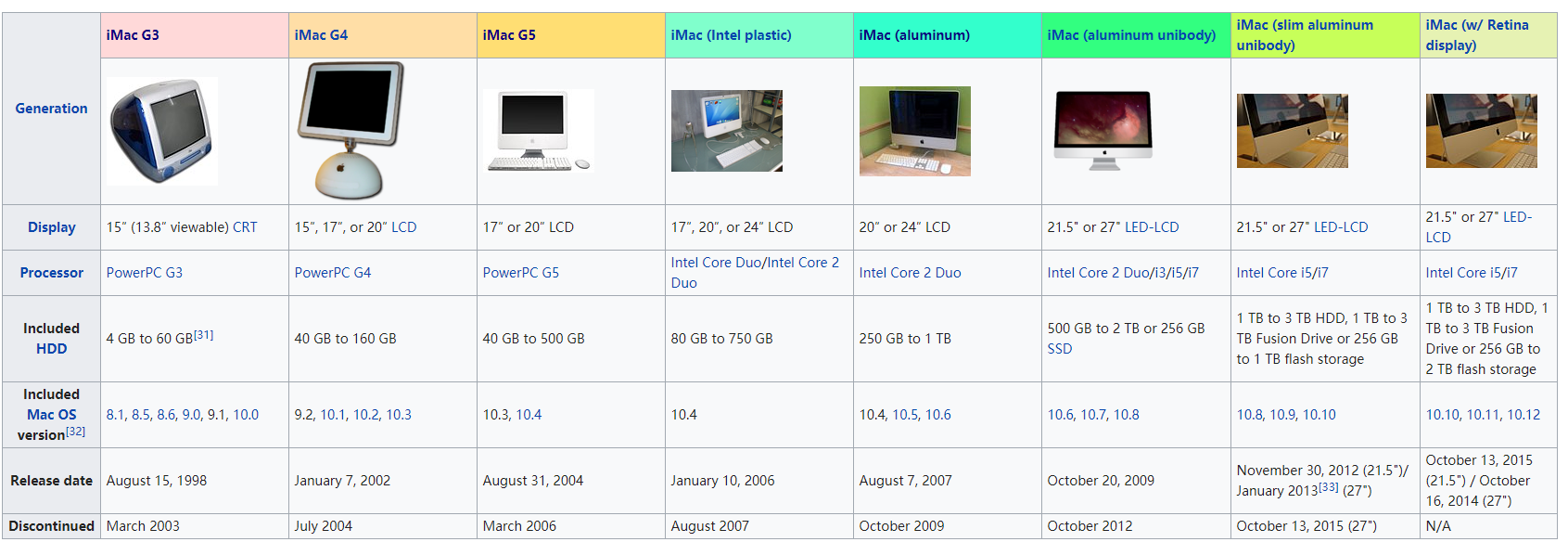Viewport: 1568px width, 542px height.
Task: Open the iMac (aluminum unibody) header link
Action: (x=1131, y=35)
